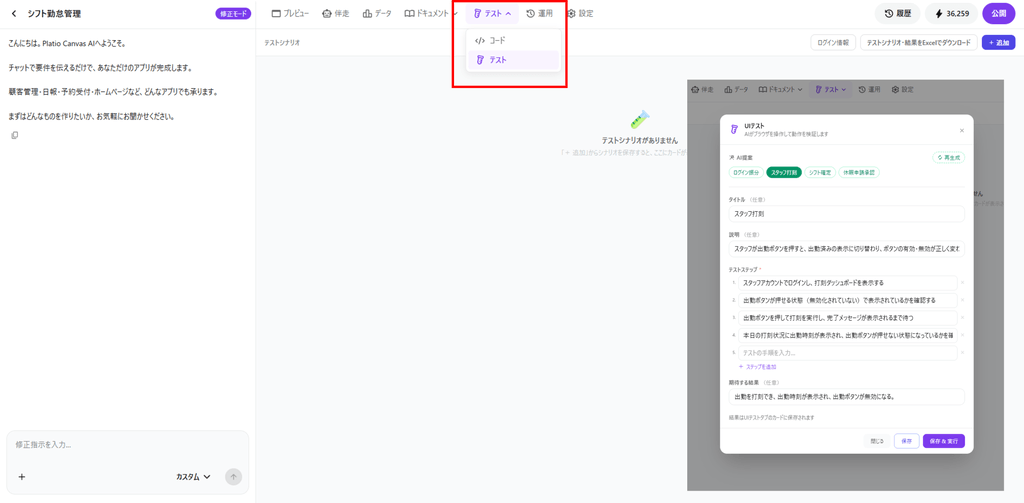Click the + 追加 button

(x=999, y=42)
